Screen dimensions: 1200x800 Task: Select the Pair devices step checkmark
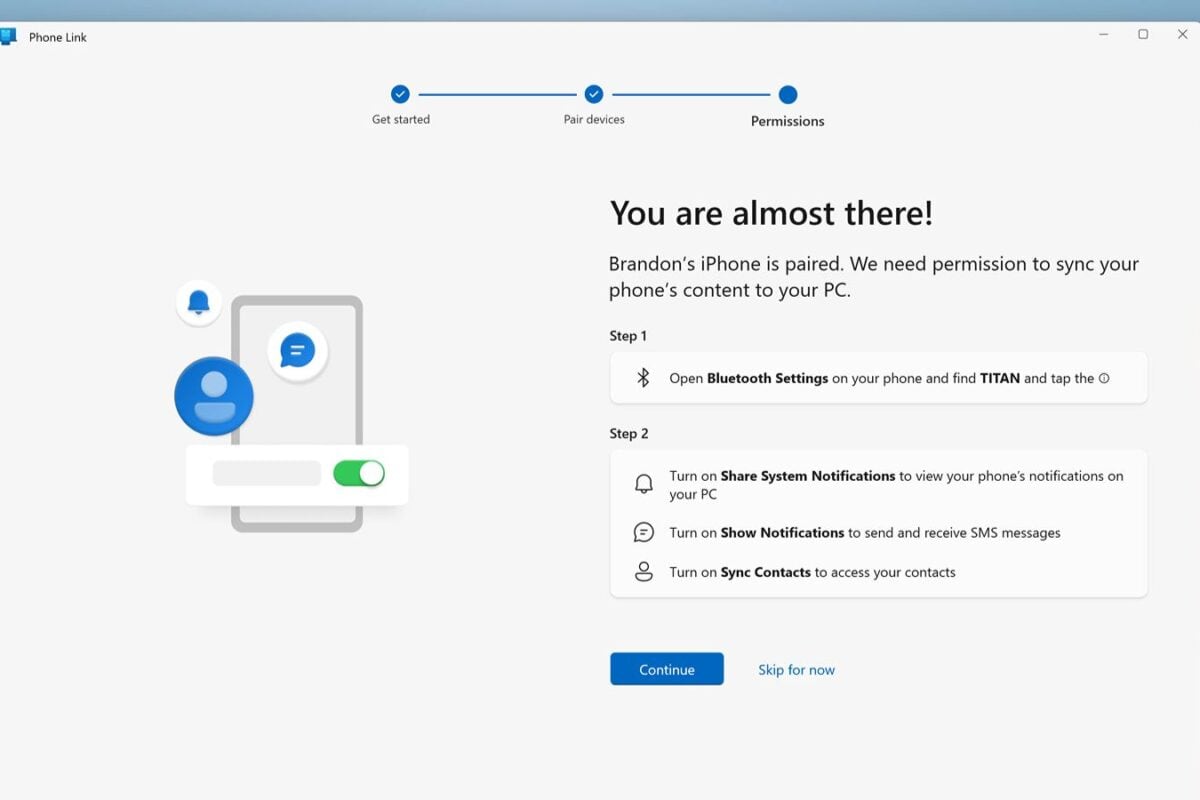594,94
